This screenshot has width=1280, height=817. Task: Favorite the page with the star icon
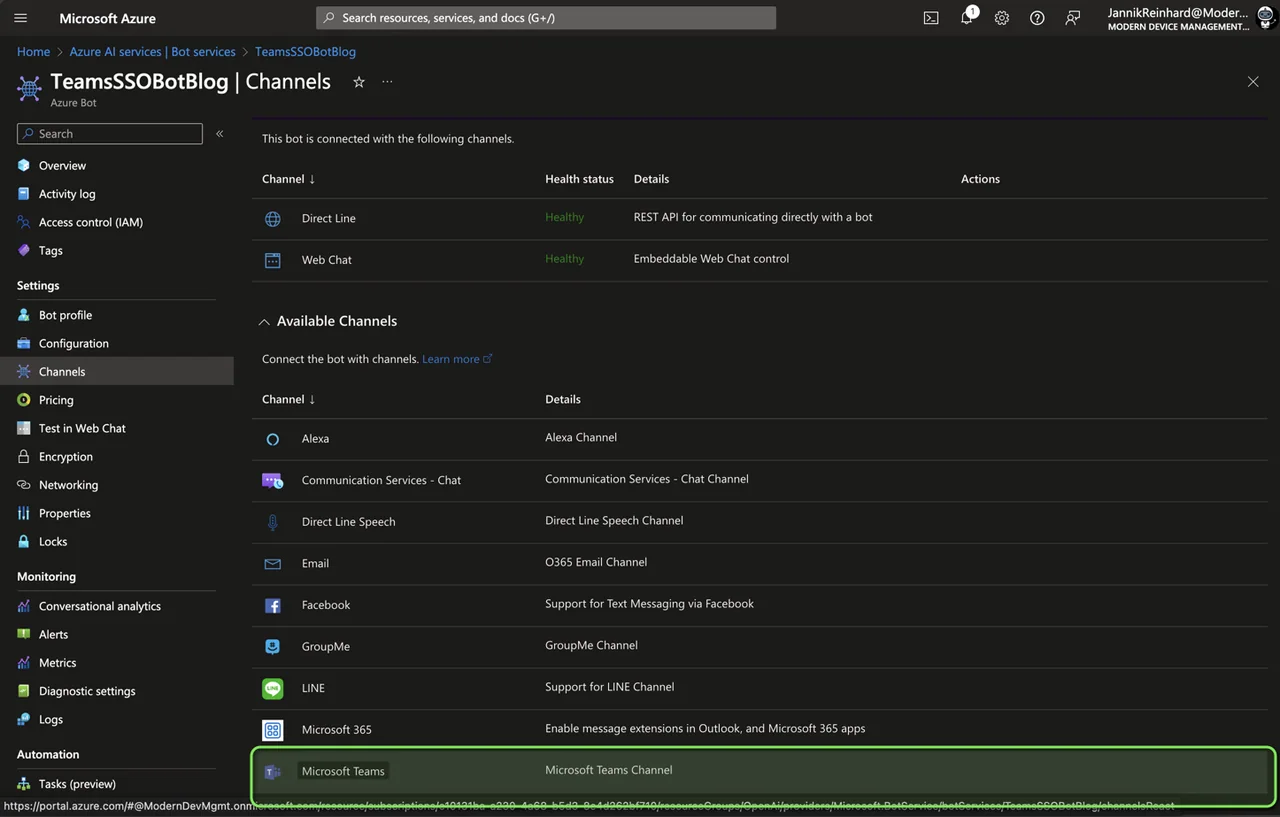point(359,82)
